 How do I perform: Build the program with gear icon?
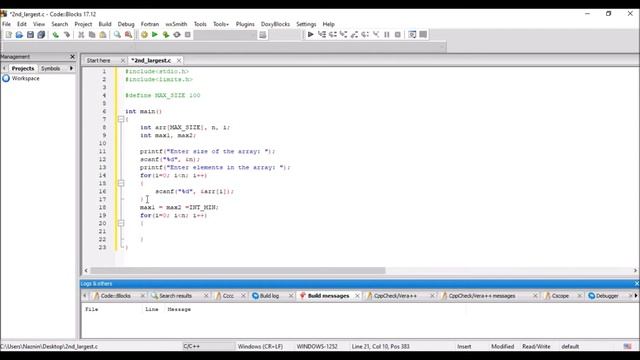pyautogui.click(x=144, y=35)
